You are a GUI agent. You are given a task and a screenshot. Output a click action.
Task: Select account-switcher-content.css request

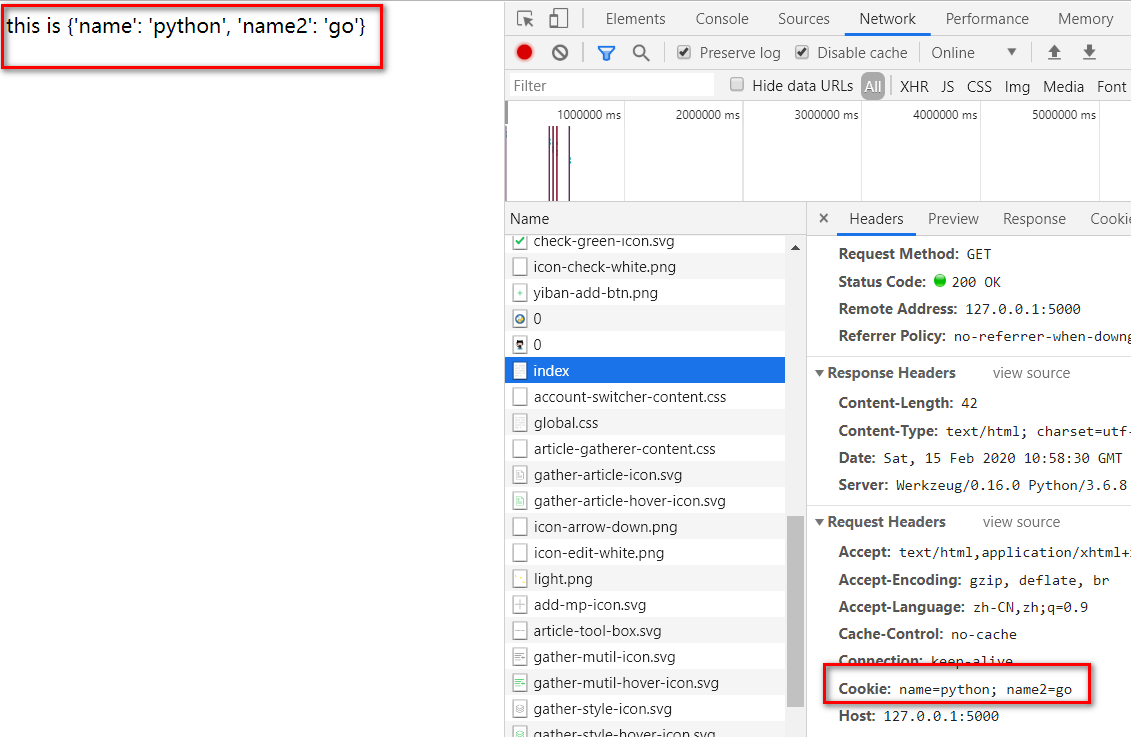pyautogui.click(x=645, y=397)
